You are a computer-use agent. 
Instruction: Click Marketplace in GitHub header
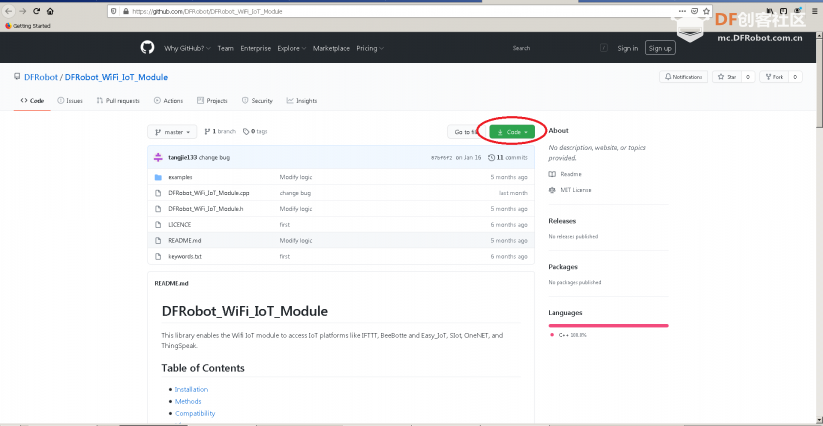[331, 48]
